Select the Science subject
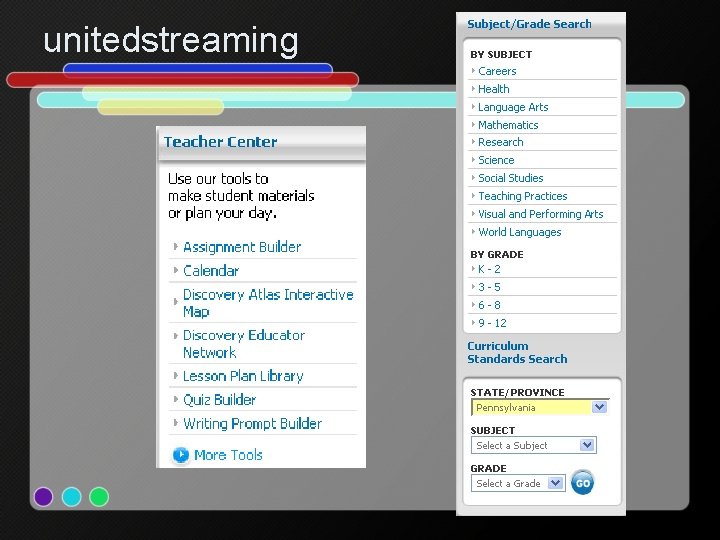Viewport: 720px width, 540px height. pos(496,160)
